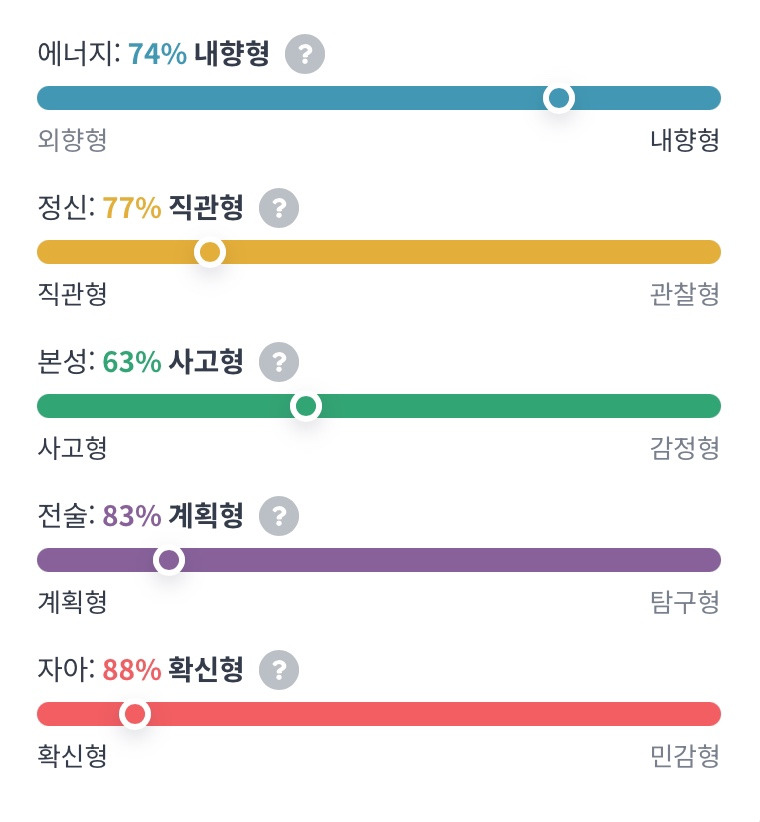Click the purple 전술 slider handle
Viewport: 760px width, 822px height.
(x=169, y=560)
